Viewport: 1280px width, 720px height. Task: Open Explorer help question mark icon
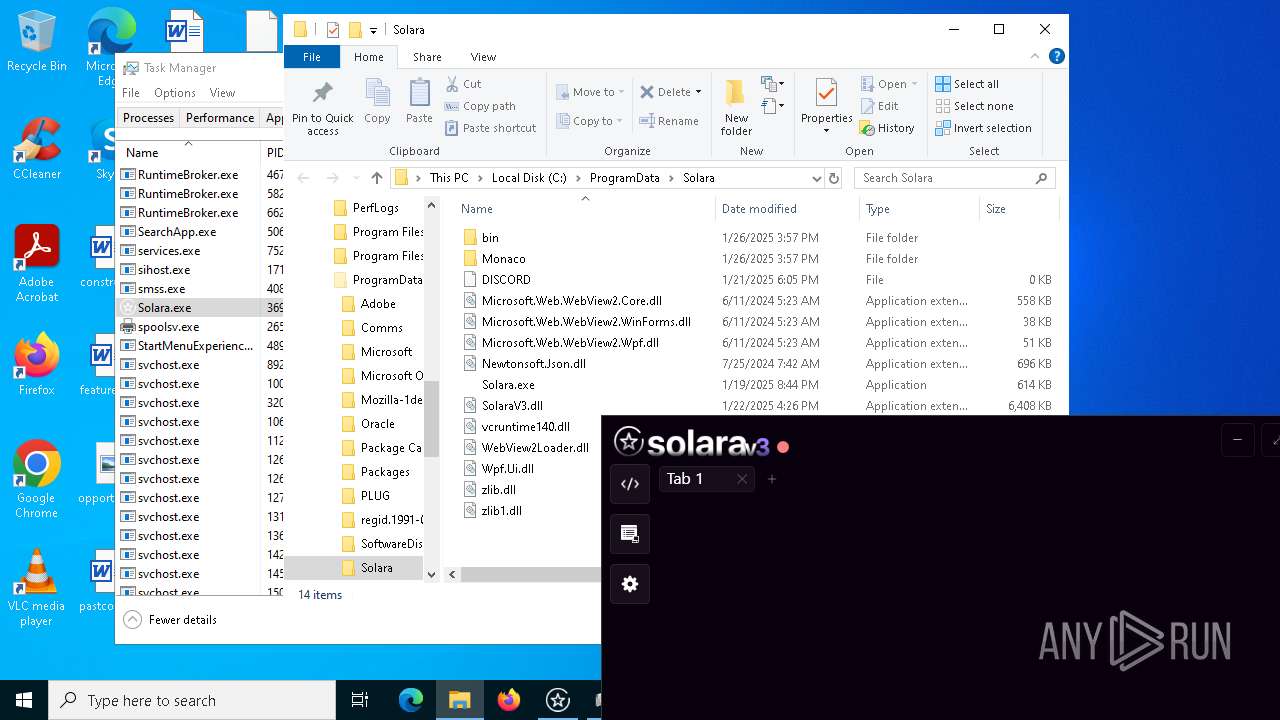pos(1056,56)
